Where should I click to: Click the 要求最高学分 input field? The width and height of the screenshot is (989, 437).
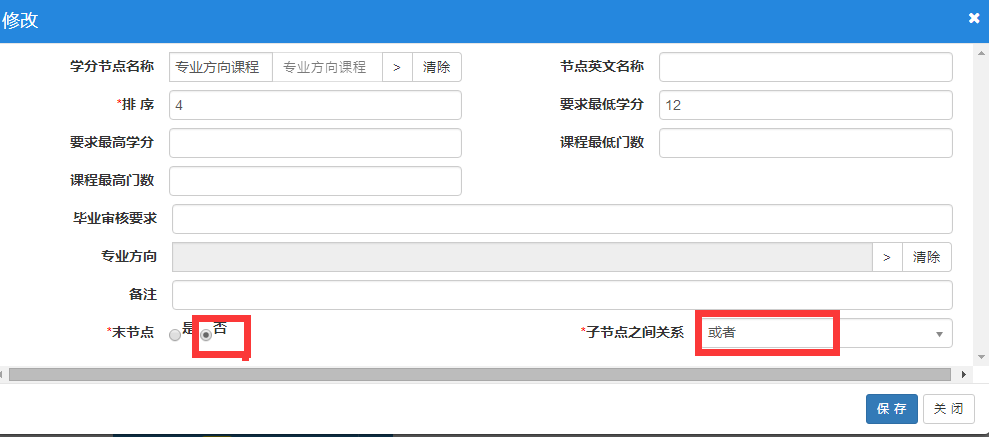[x=315, y=143]
